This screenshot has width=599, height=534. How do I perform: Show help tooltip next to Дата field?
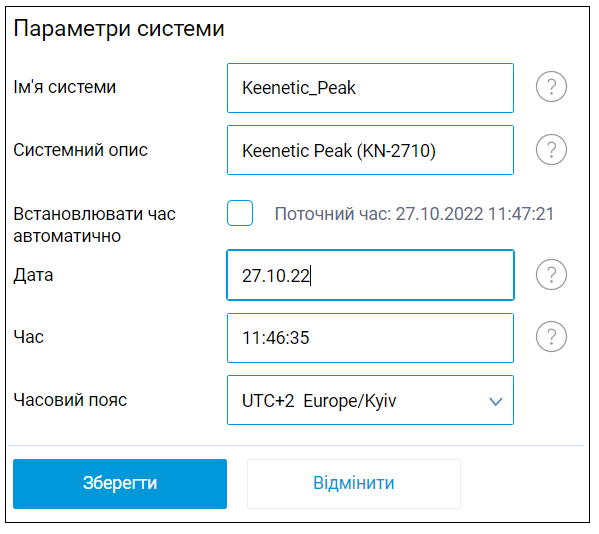[551, 274]
